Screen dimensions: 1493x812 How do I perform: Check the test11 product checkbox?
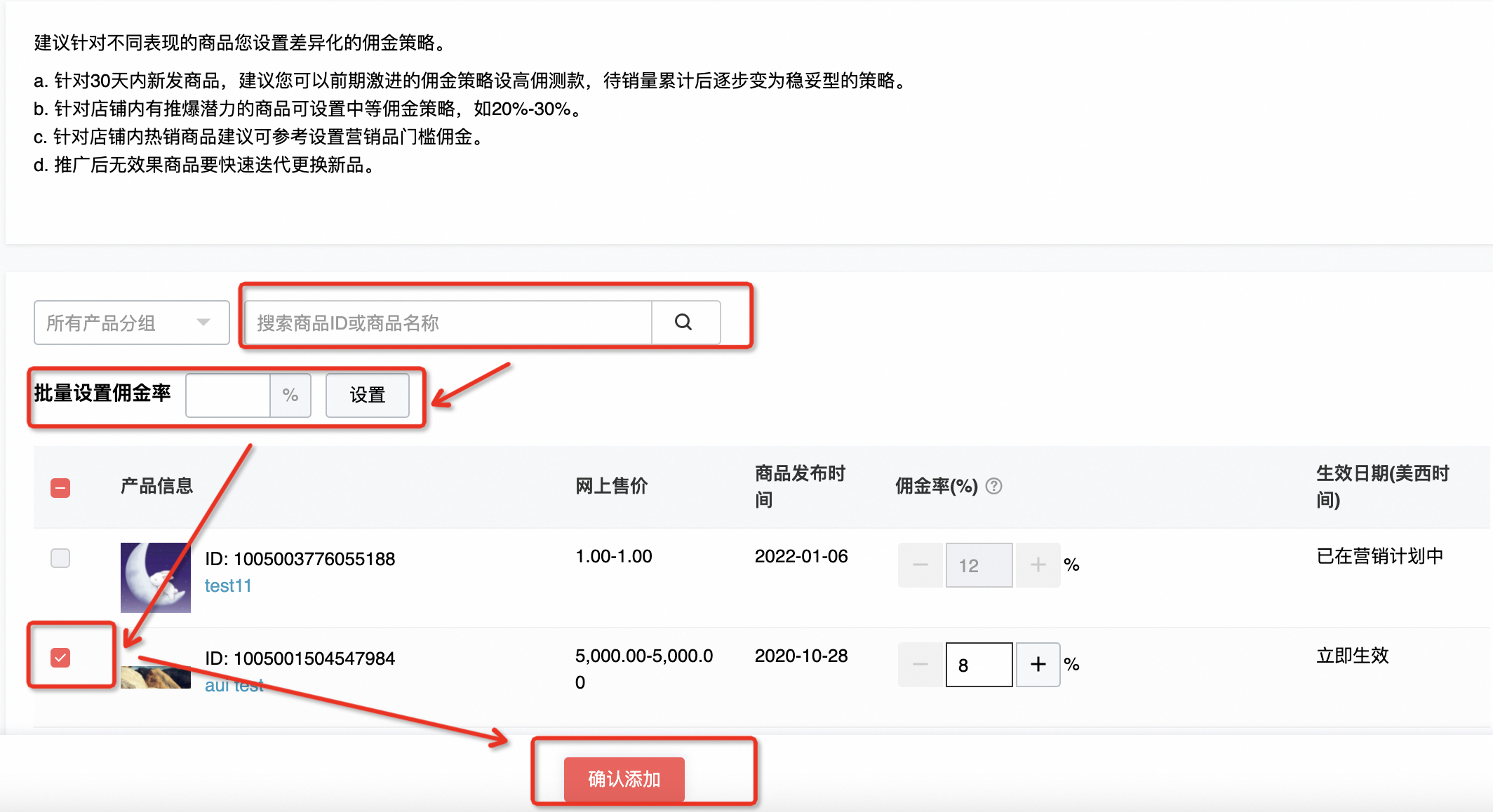(x=60, y=558)
